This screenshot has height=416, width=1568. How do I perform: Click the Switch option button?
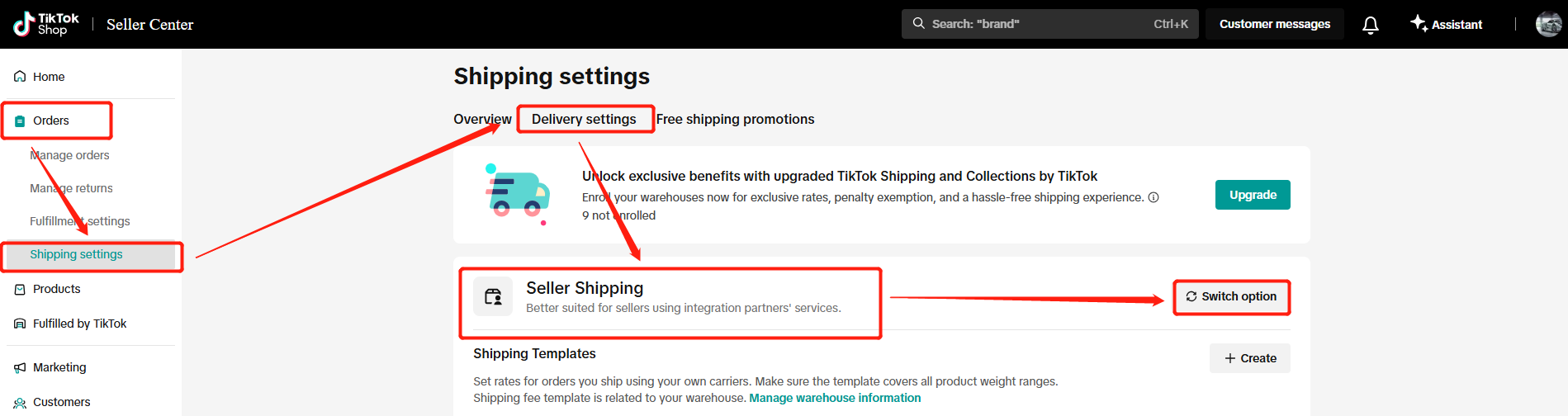pos(1231,296)
